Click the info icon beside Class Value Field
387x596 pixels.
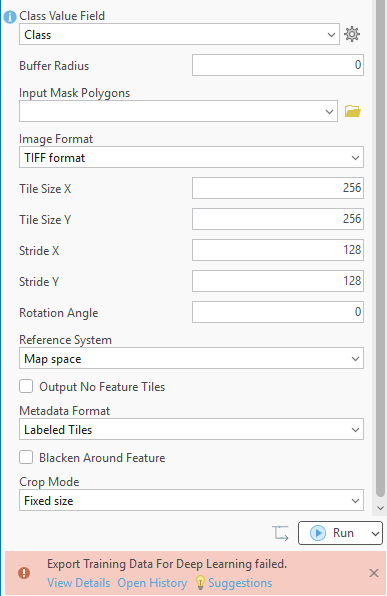click(10, 17)
